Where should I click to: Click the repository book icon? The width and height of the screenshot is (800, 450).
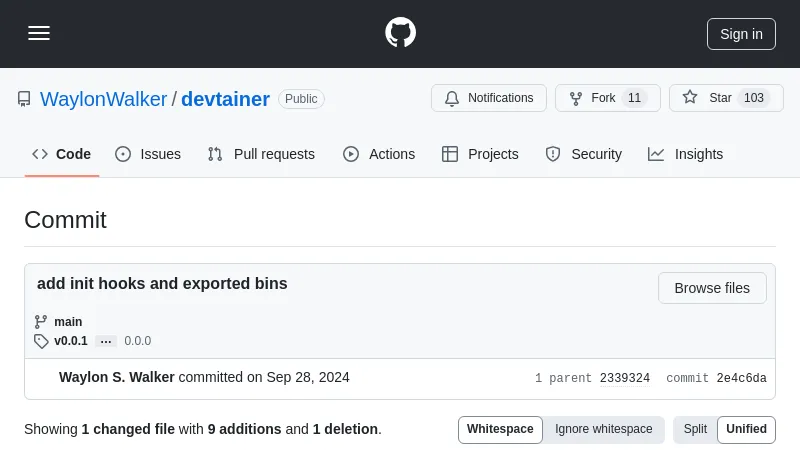(24, 99)
